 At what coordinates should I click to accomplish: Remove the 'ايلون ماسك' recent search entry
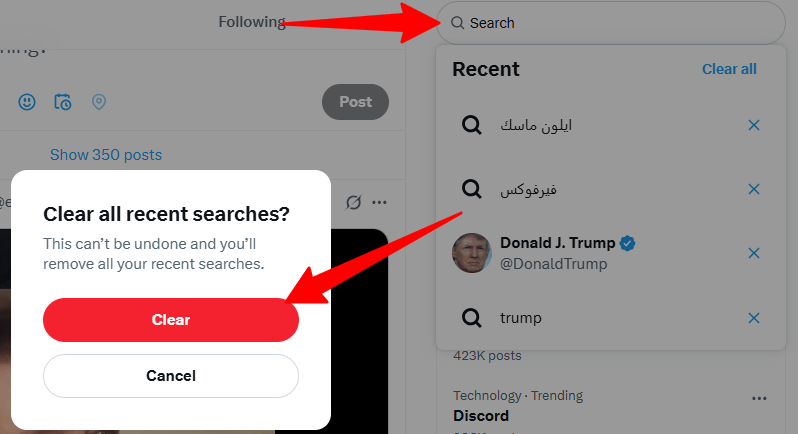click(754, 125)
